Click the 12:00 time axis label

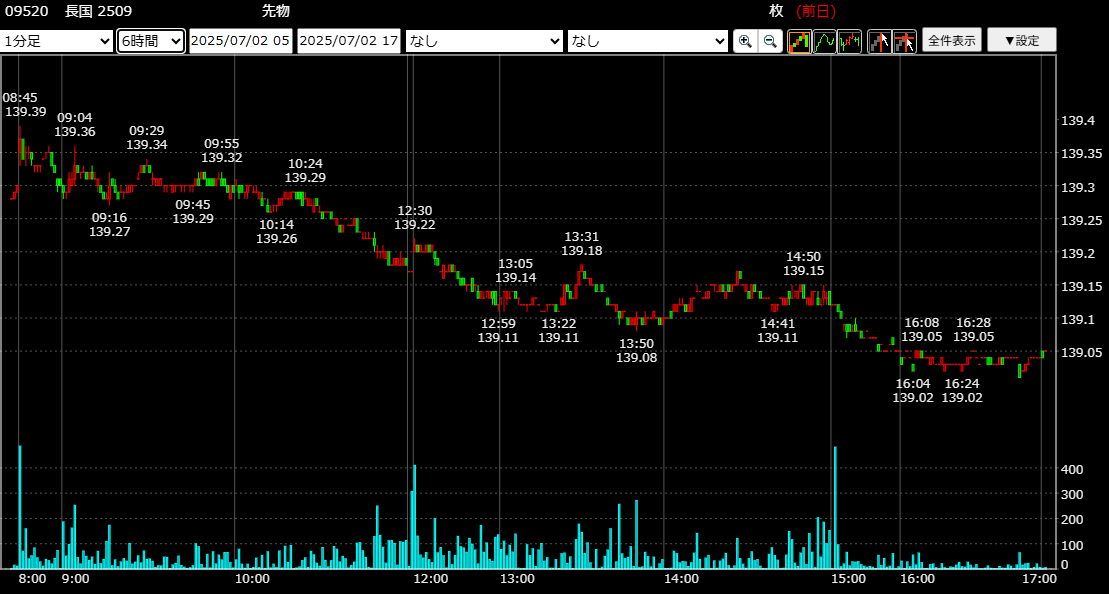pyautogui.click(x=430, y=578)
